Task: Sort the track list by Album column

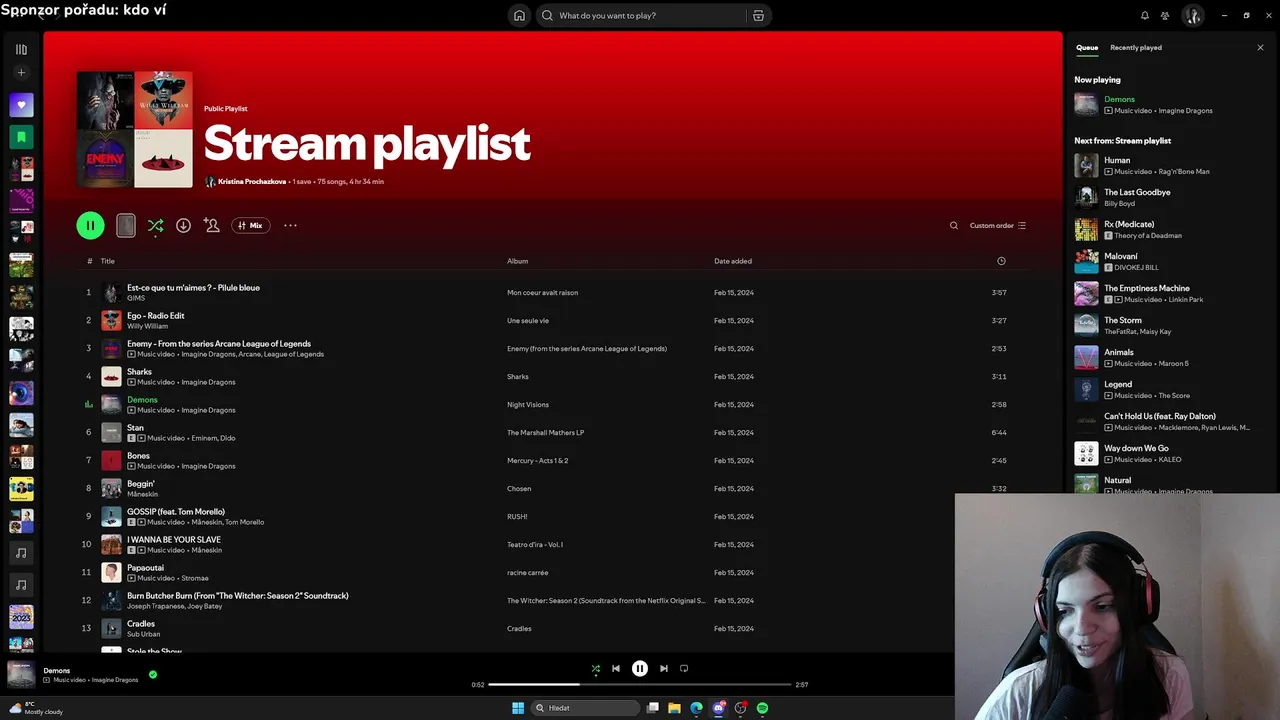Action: point(517,261)
